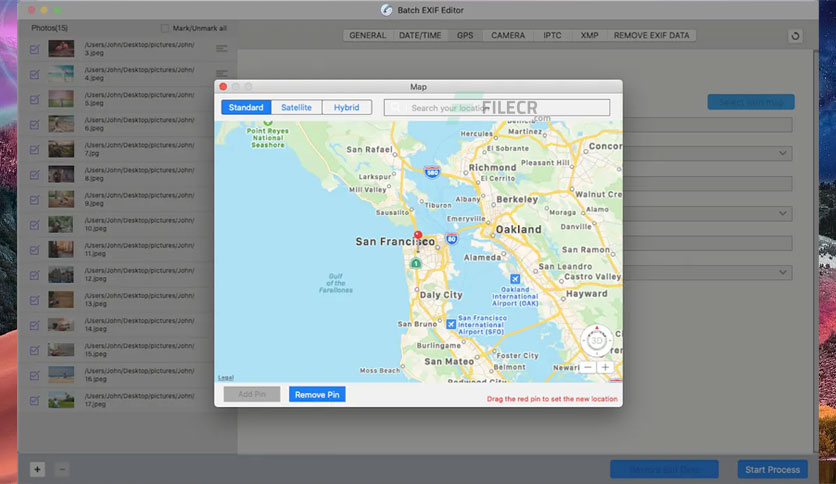Uncheck the 10.jpeg photo checkbox

pos(35,224)
